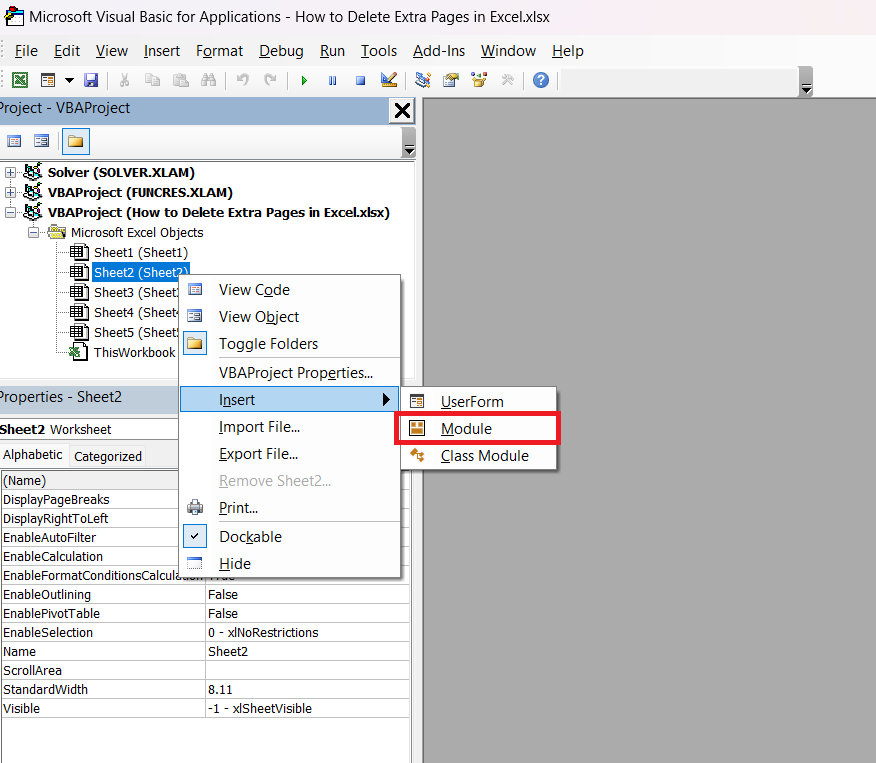Screen dimensions: 876x763
Task: Select Sheet1 (Sheet1) in the project tree
Action: click(x=141, y=252)
